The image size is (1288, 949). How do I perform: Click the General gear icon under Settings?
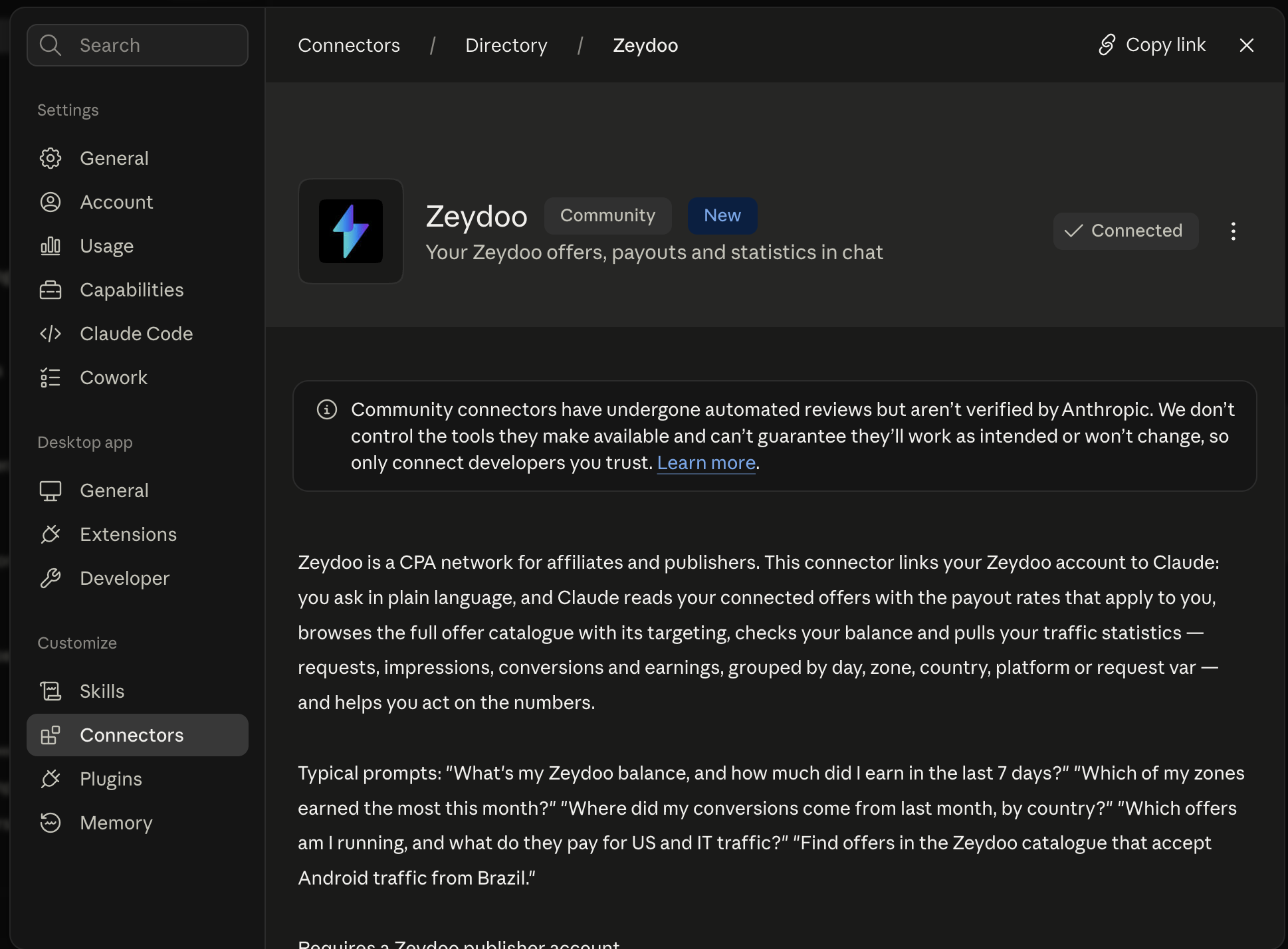click(51, 158)
